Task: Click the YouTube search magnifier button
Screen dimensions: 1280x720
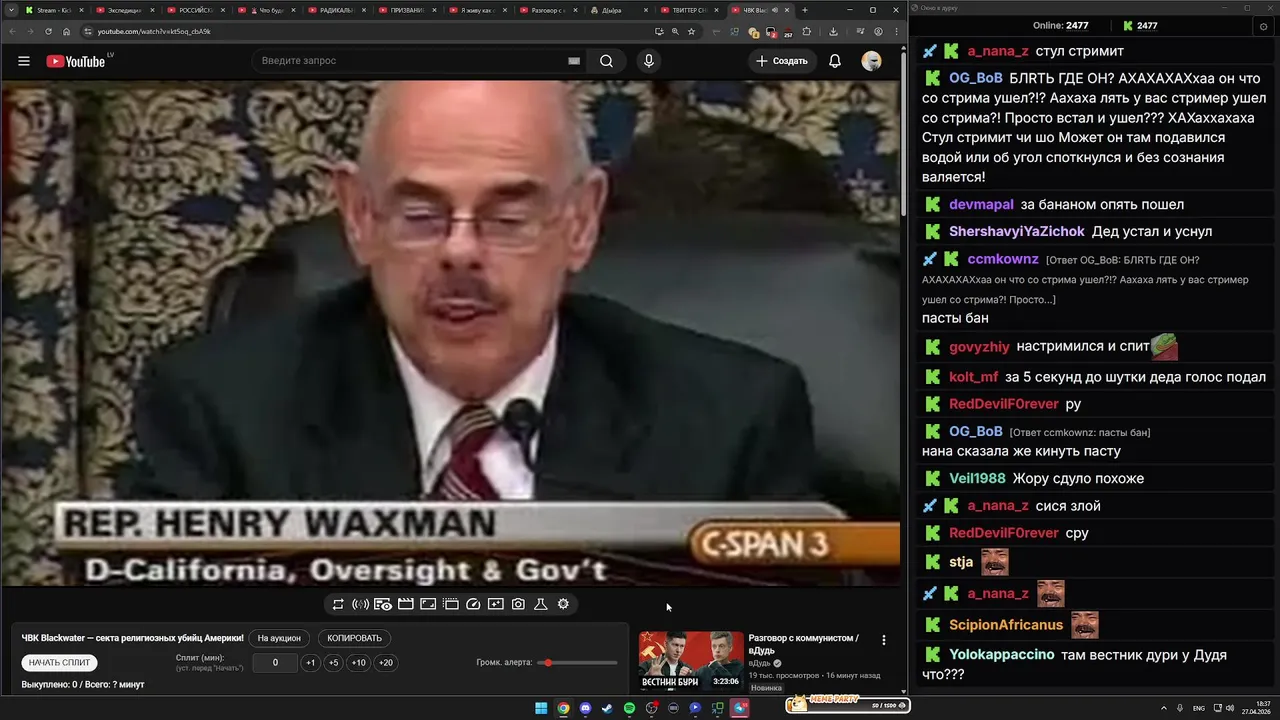Action: click(x=606, y=61)
